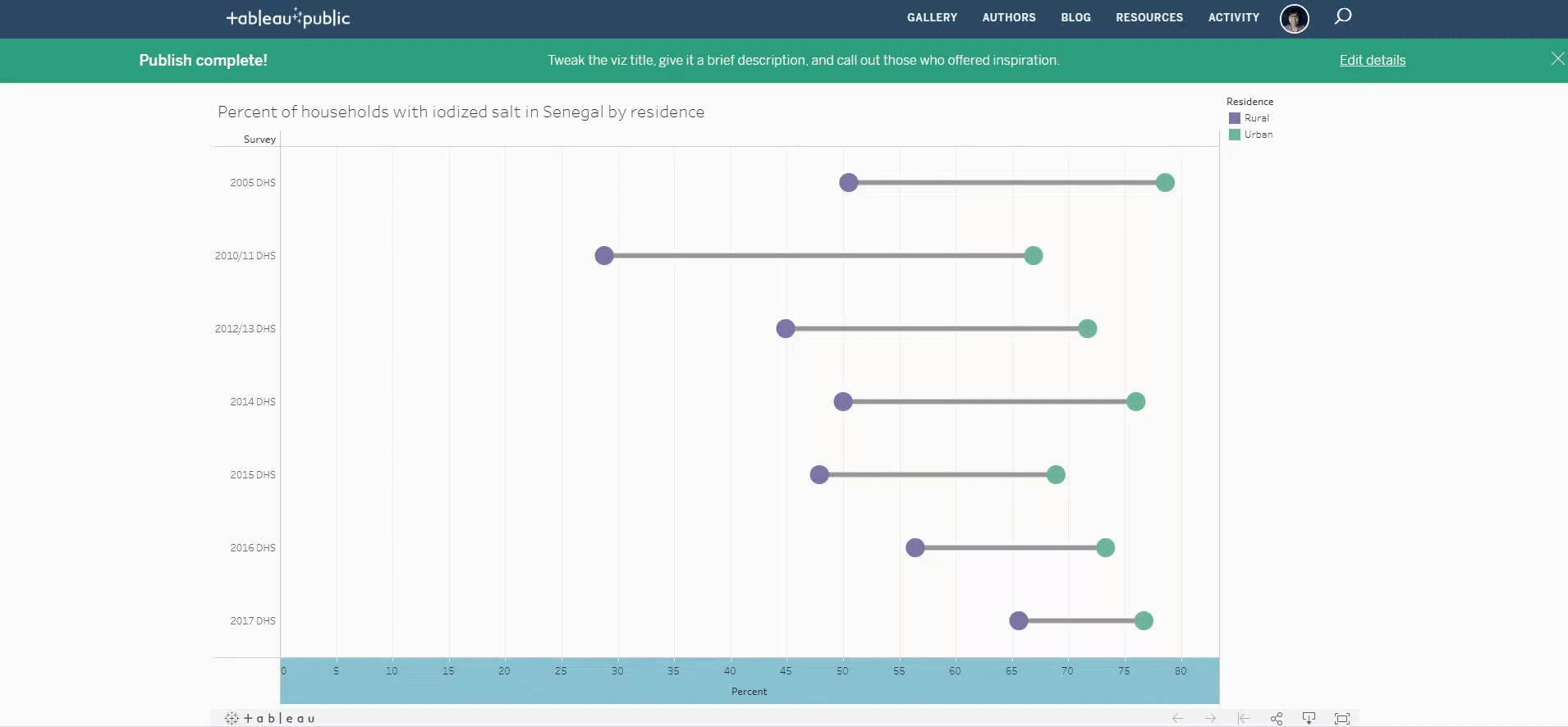Select the Urban green legend swatch
The width and height of the screenshot is (1568, 727).
(x=1235, y=135)
